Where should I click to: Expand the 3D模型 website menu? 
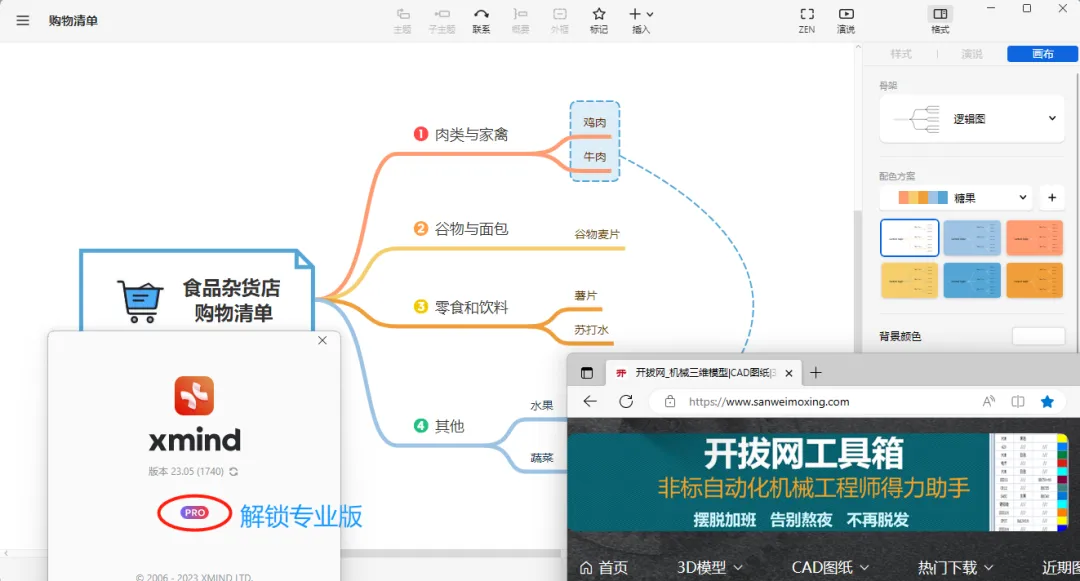click(x=709, y=567)
